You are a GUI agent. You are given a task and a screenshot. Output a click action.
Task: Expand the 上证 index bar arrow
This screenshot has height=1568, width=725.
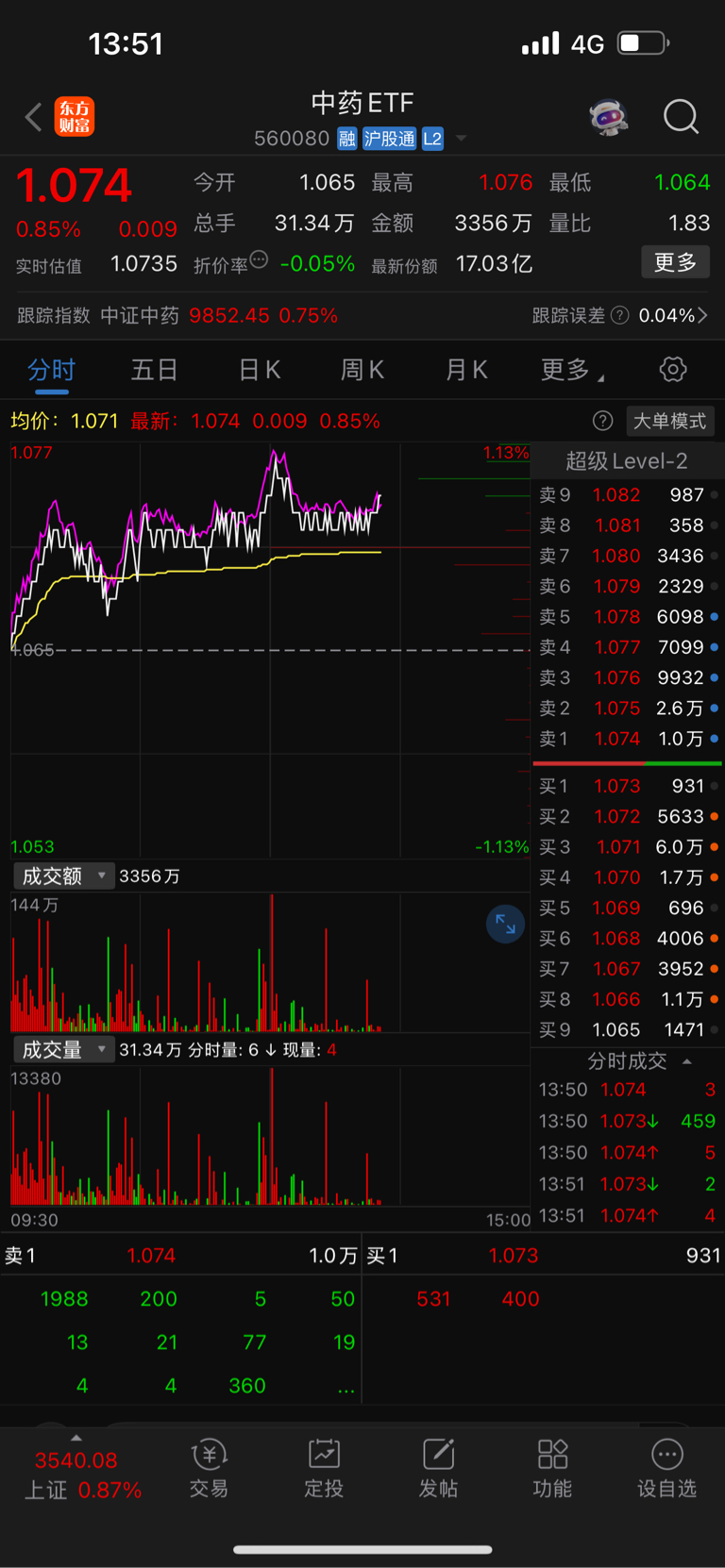pos(76,1438)
